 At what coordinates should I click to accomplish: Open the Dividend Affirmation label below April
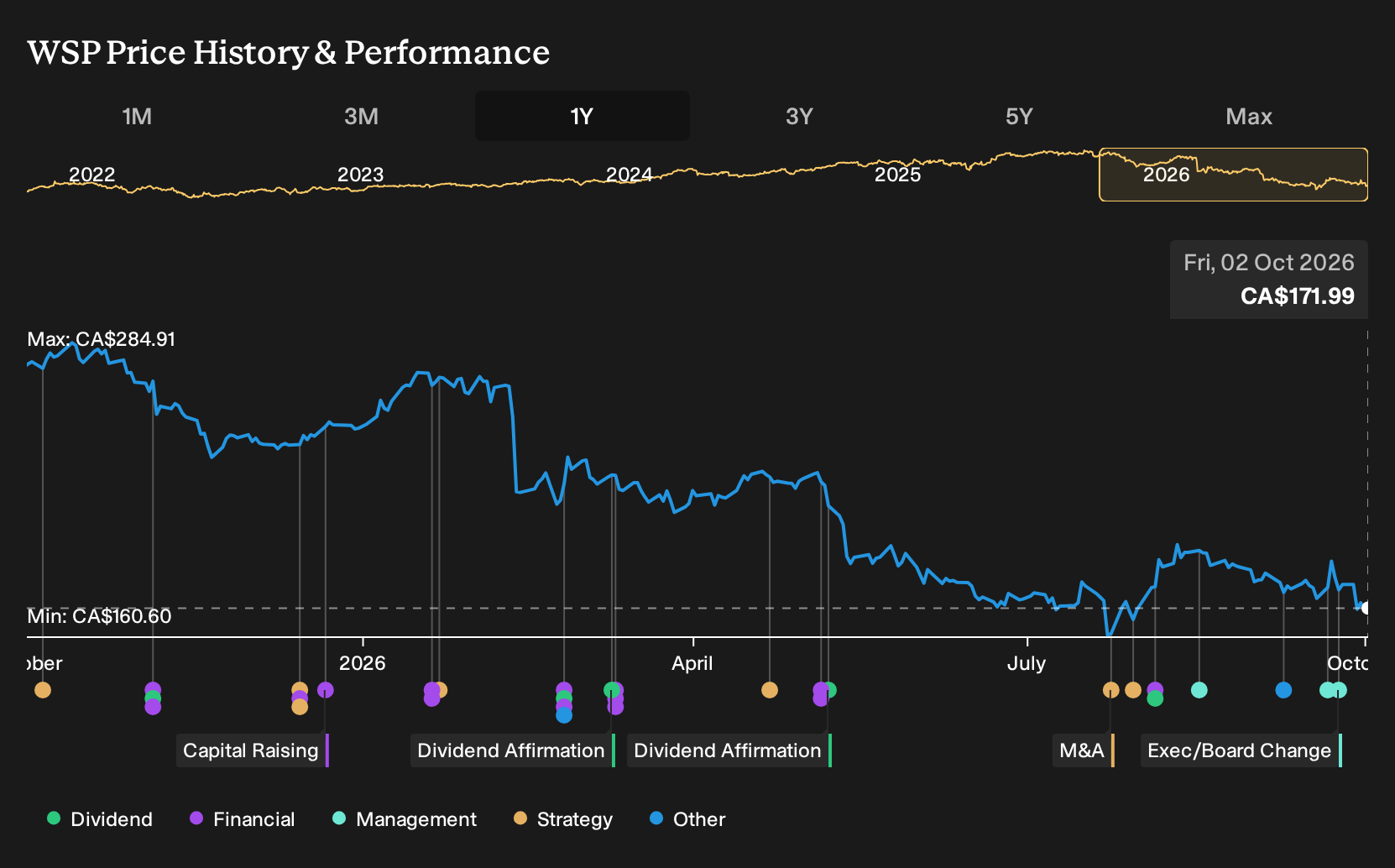point(729,750)
